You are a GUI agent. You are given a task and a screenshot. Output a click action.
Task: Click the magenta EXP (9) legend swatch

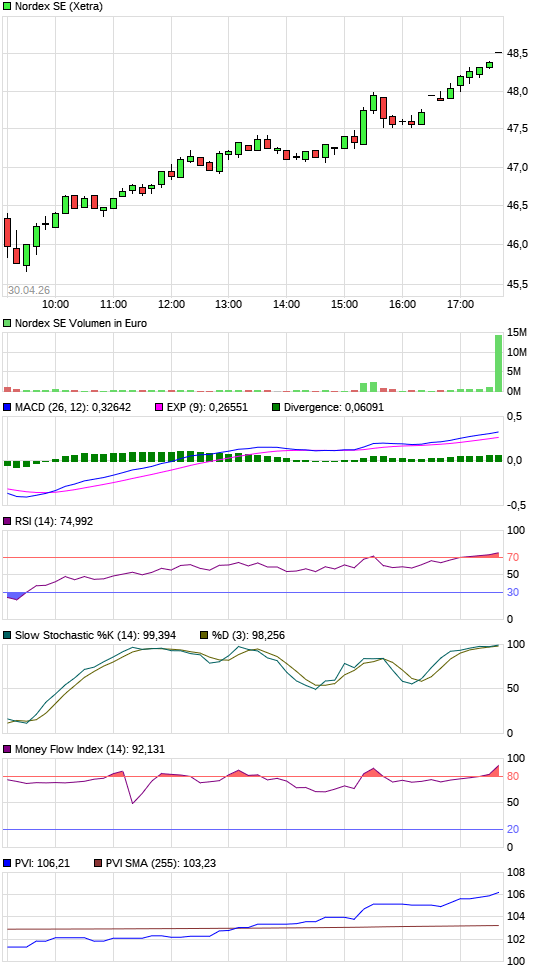click(x=158, y=407)
